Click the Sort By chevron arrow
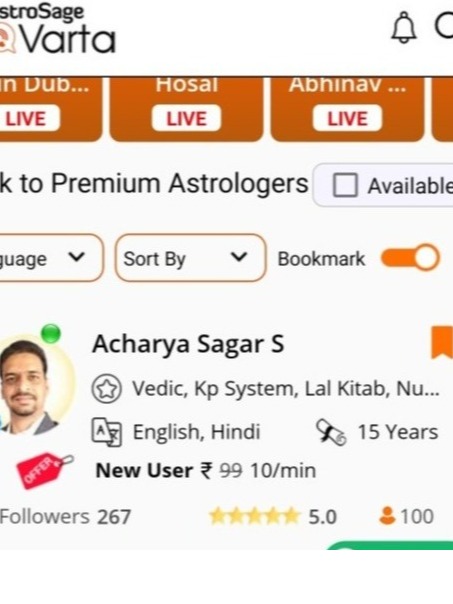The height and width of the screenshot is (604, 453). point(239,257)
